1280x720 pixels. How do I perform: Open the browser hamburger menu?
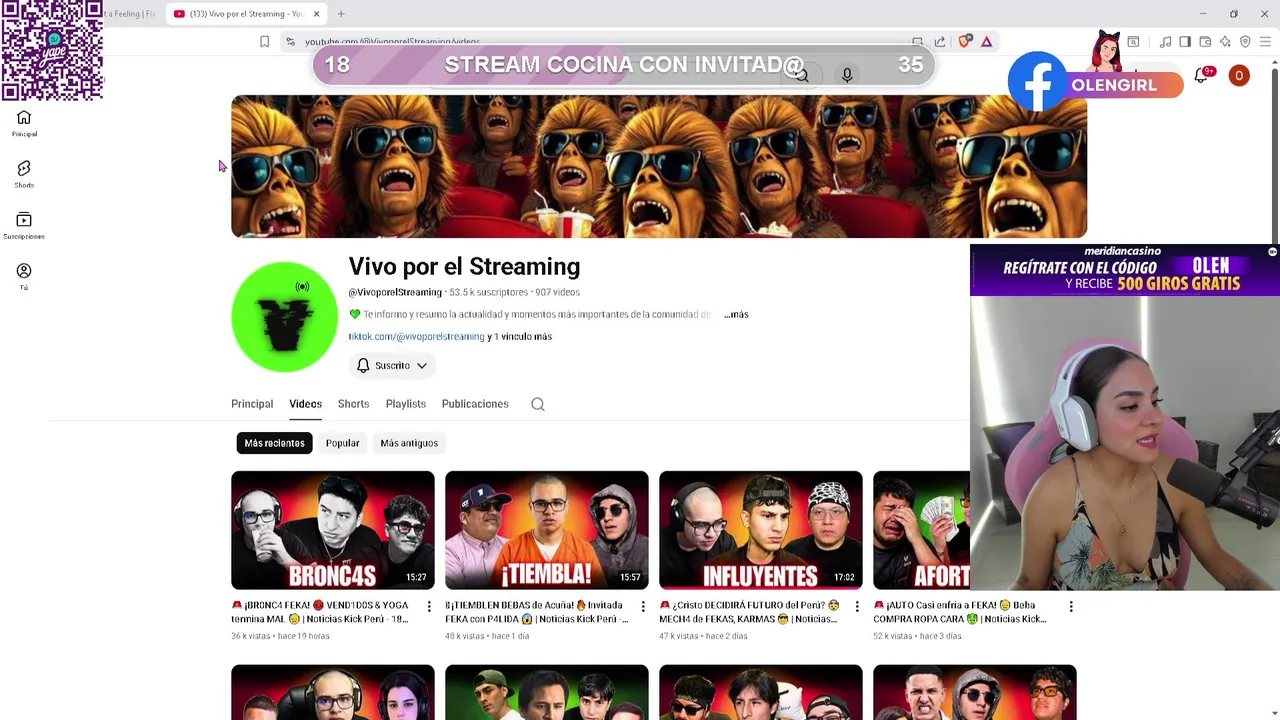pyautogui.click(x=1265, y=42)
